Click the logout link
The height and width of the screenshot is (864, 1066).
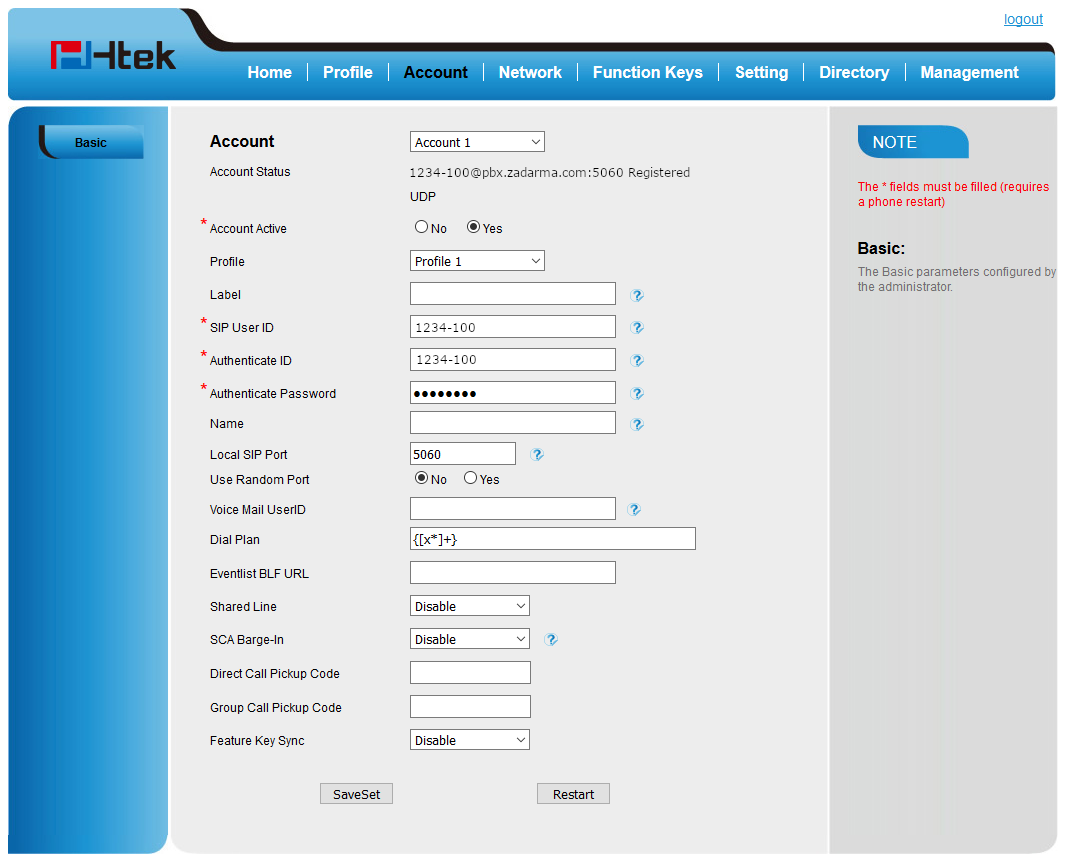(1023, 19)
